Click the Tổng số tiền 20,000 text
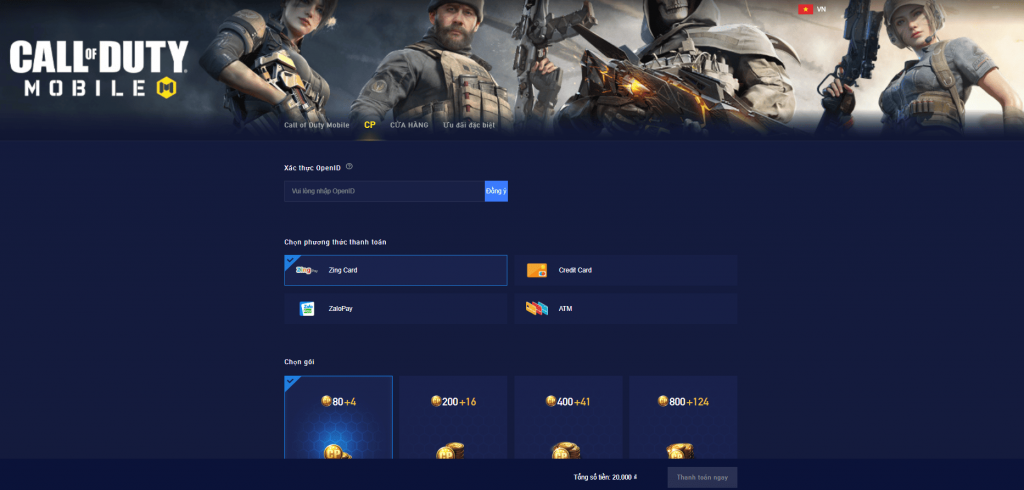Screen dimensions: 1024x490 [x=605, y=477]
